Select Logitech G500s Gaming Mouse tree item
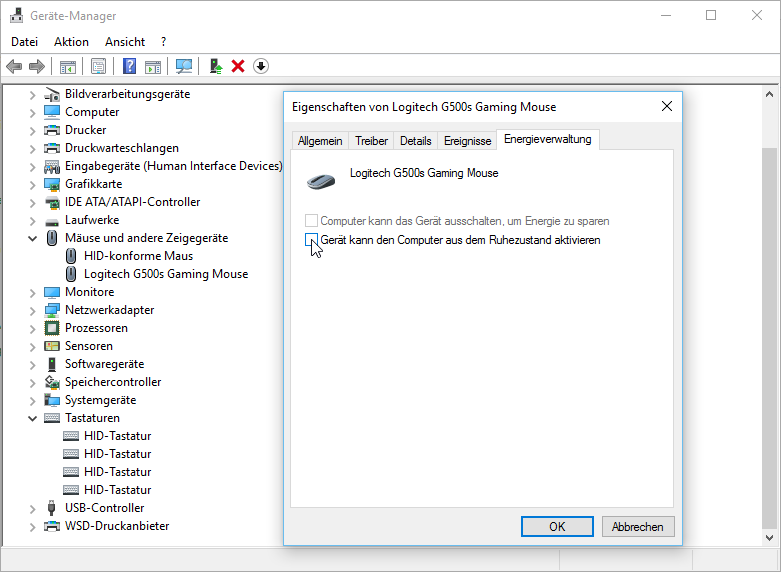The width and height of the screenshot is (781, 572). tap(166, 274)
